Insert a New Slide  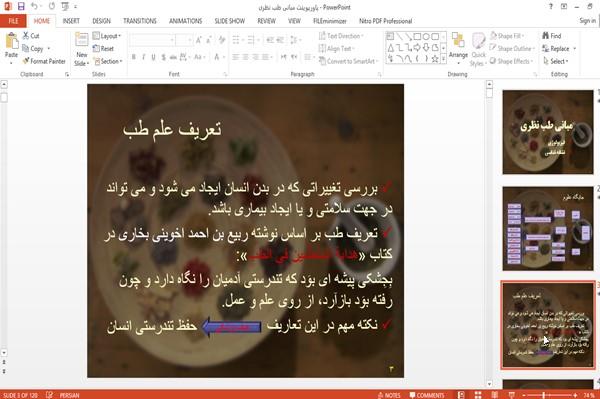click(x=82, y=49)
